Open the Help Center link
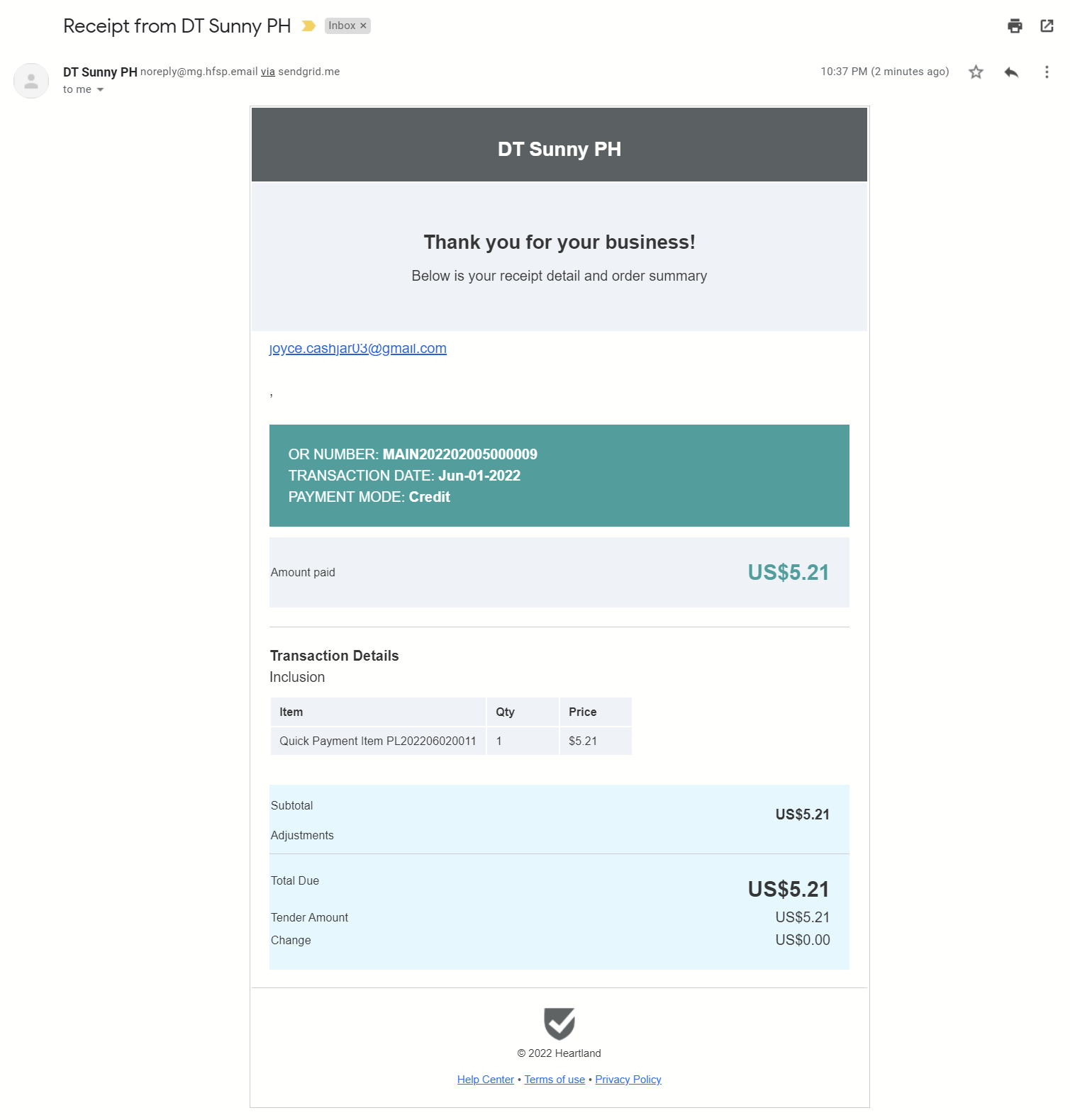The height and width of the screenshot is (1120, 1070). [x=485, y=1080]
